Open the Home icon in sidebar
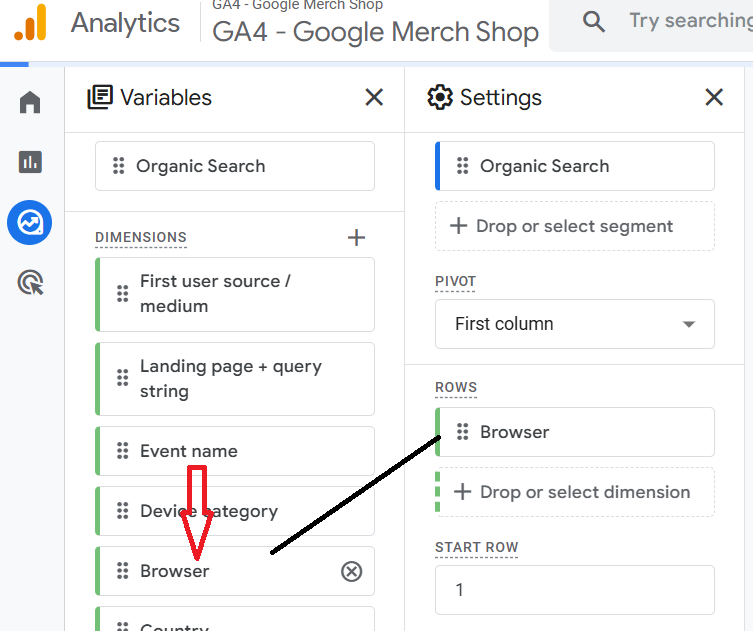The image size is (753, 631). click(x=30, y=103)
